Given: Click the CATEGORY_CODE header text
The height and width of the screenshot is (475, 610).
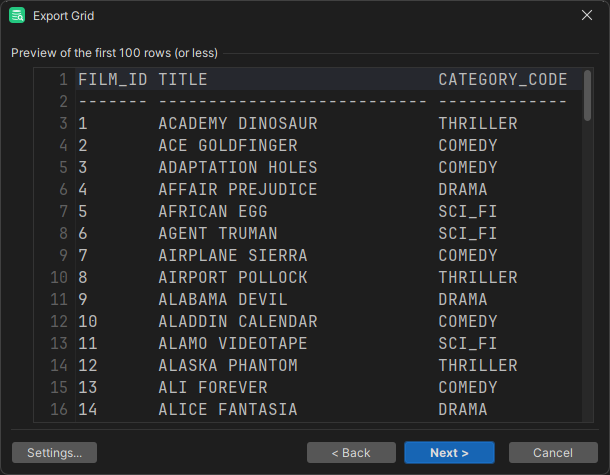Looking at the screenshot, I should tap(502, 80).
